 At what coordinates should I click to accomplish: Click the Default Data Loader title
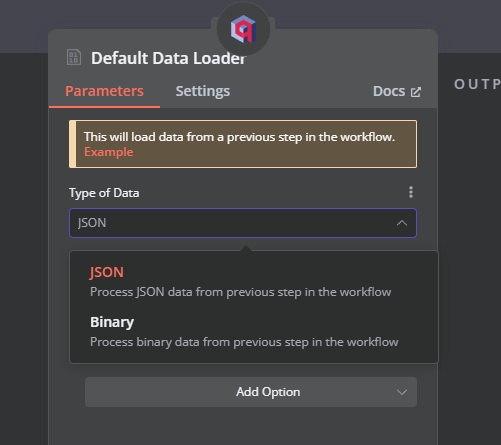(168, 58)
